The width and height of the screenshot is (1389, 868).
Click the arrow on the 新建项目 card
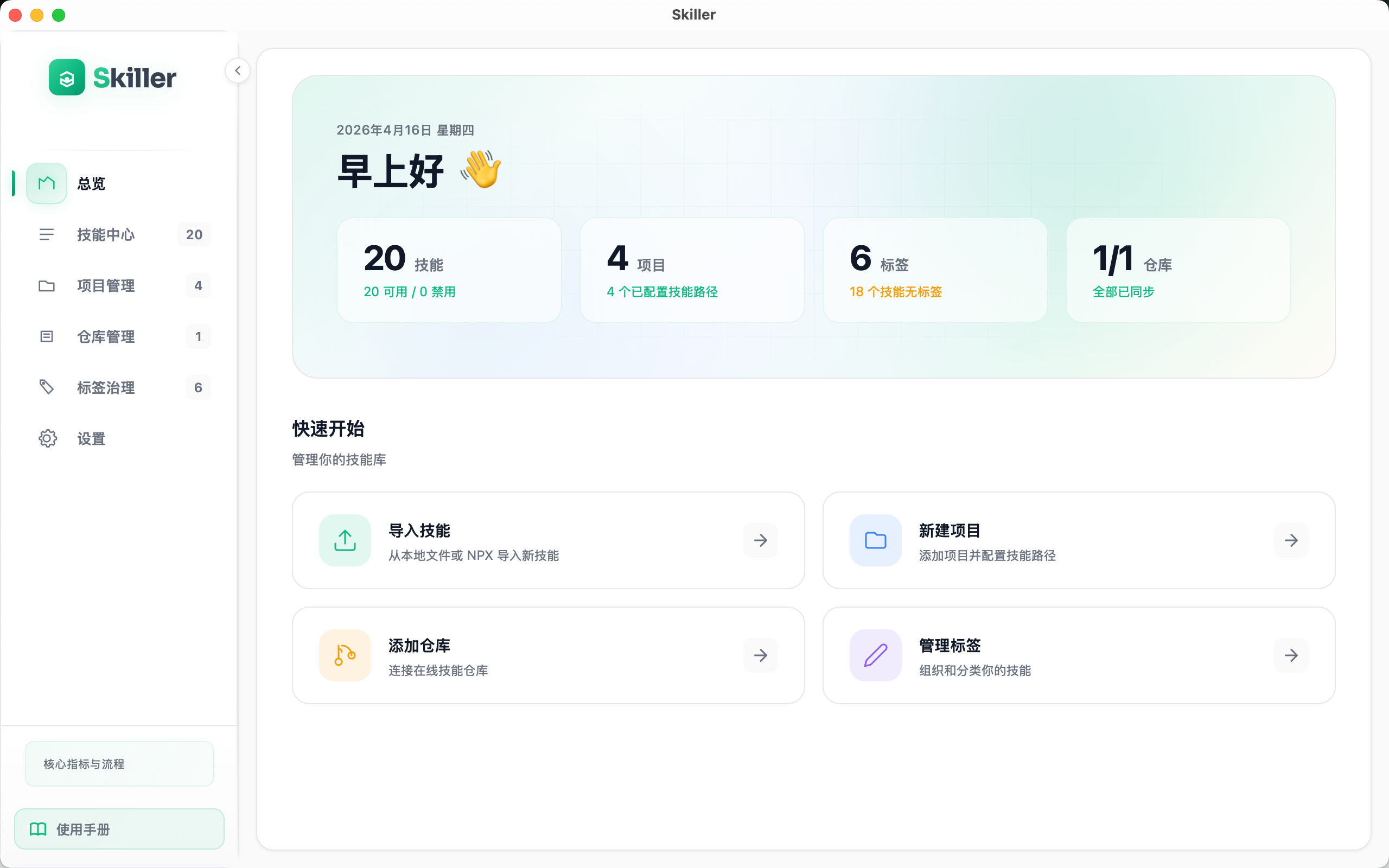pyautogui.click(x=1291, y=540)
